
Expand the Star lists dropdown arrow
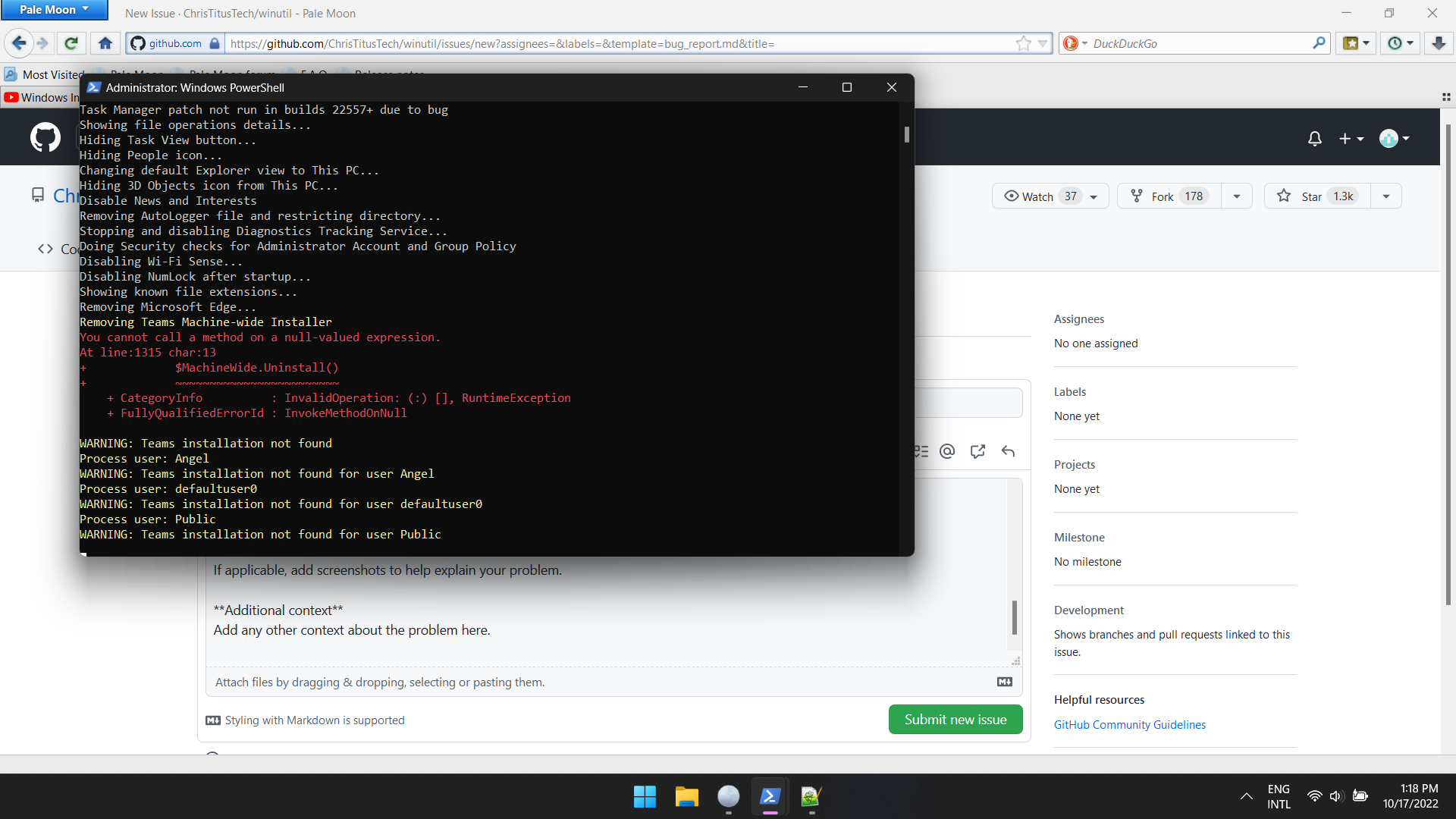pyautogui.click(x=1386, y=196)
